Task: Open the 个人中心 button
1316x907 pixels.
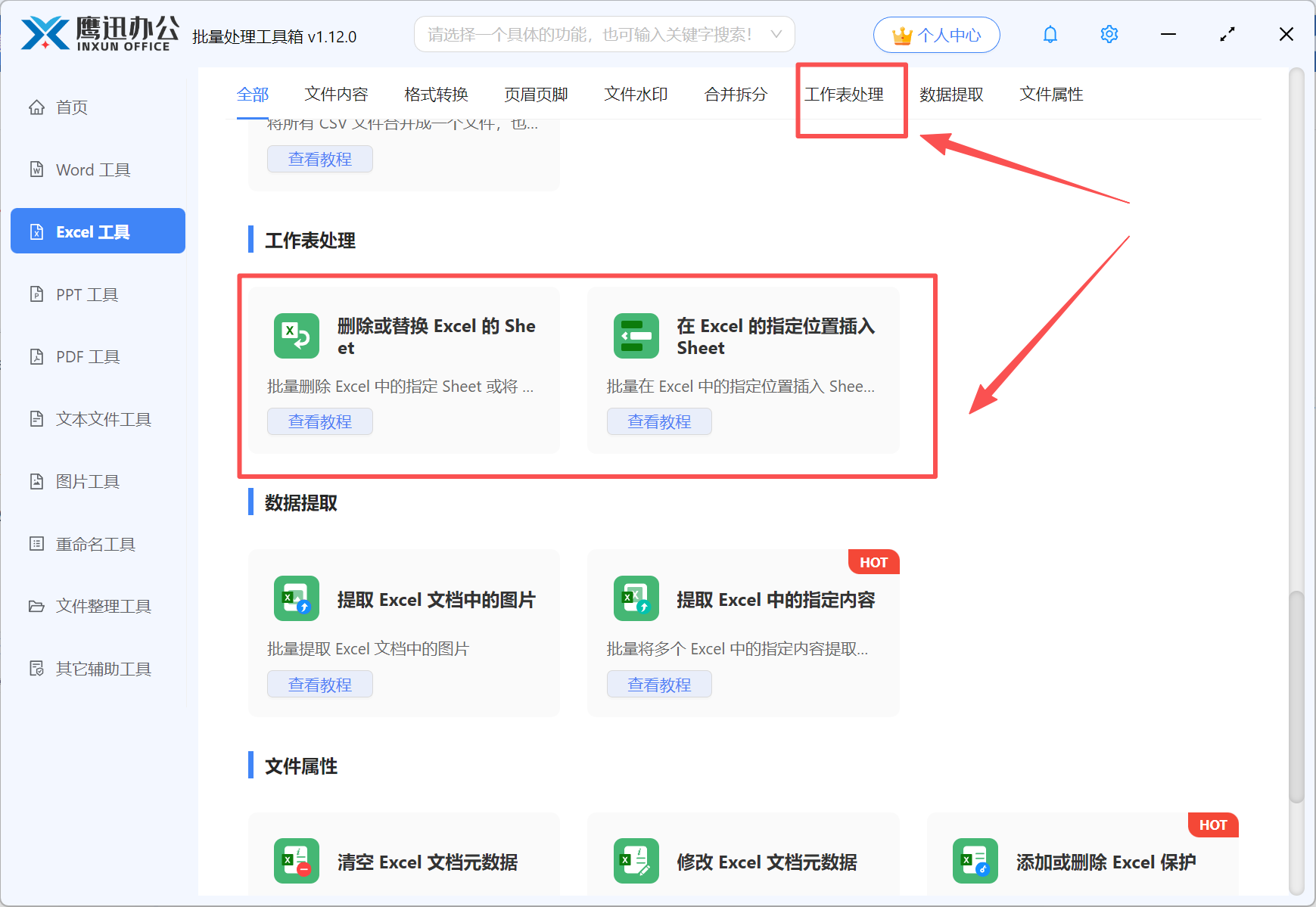Action: click(936, 35)
